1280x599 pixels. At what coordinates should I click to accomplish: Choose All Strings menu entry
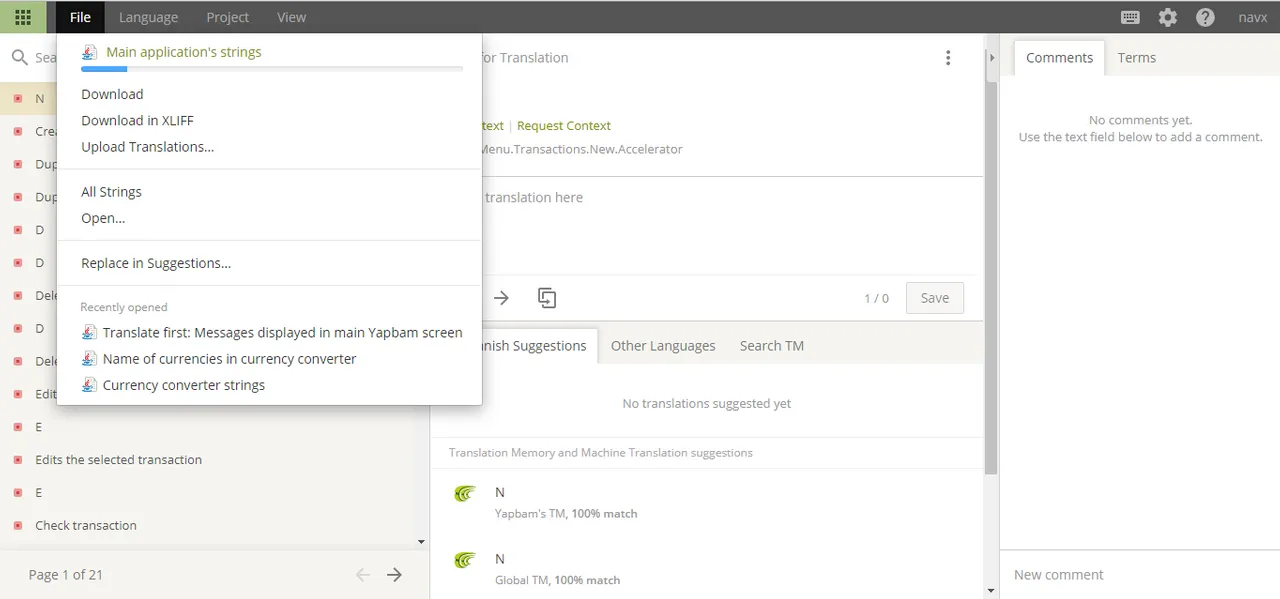point(111,192)
